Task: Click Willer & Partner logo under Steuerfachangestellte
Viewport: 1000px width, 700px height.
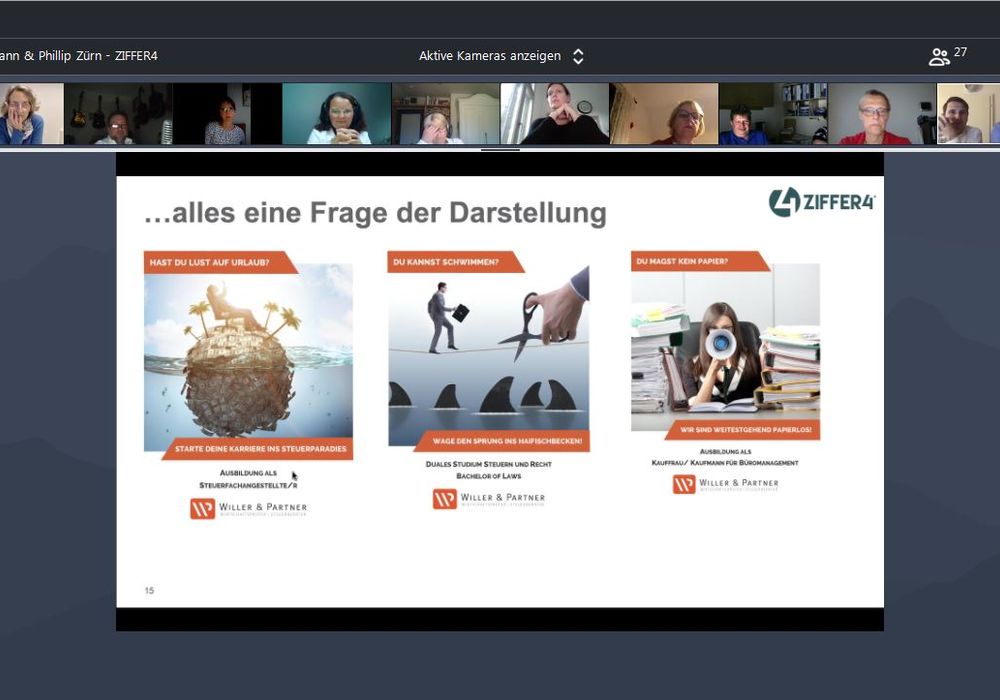Action: [248, 508]
